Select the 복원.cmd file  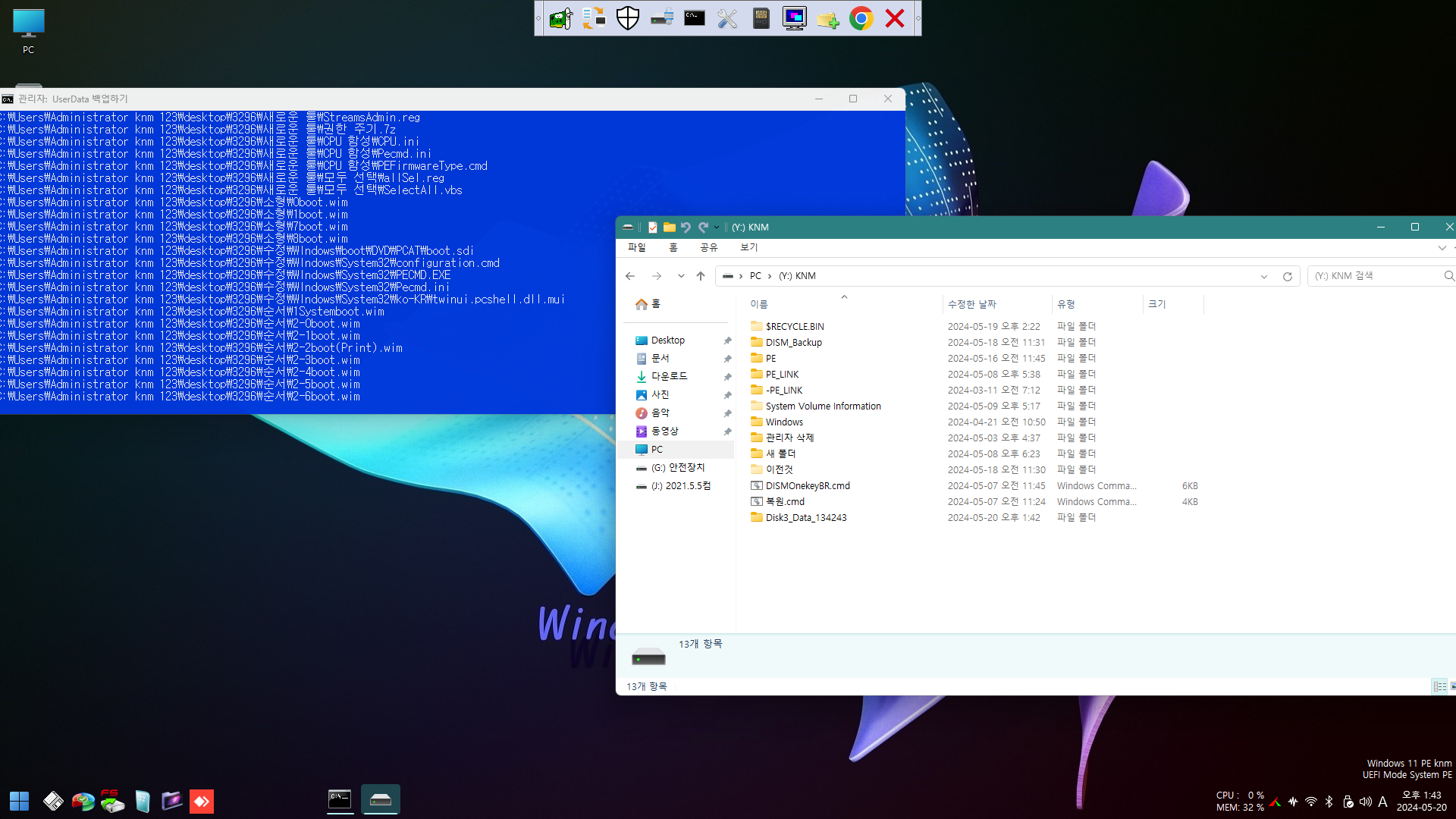785,502
